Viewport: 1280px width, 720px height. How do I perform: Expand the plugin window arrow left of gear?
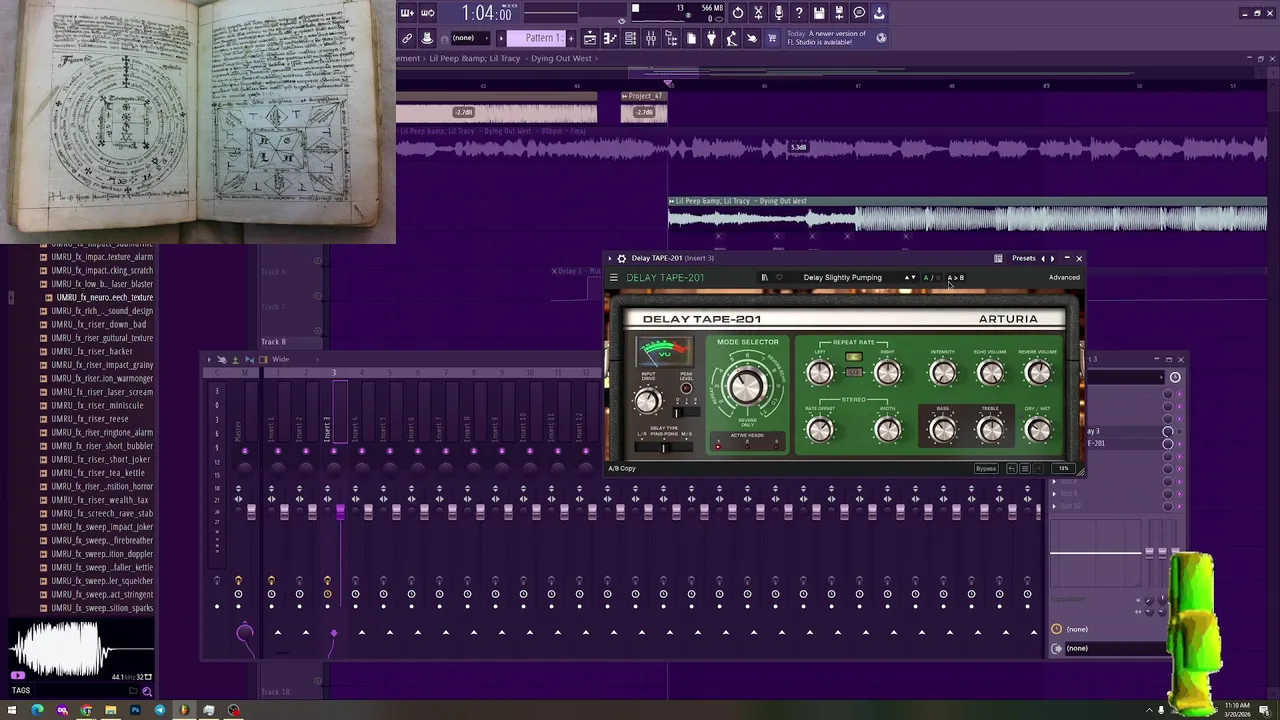(x=609, y=258)
